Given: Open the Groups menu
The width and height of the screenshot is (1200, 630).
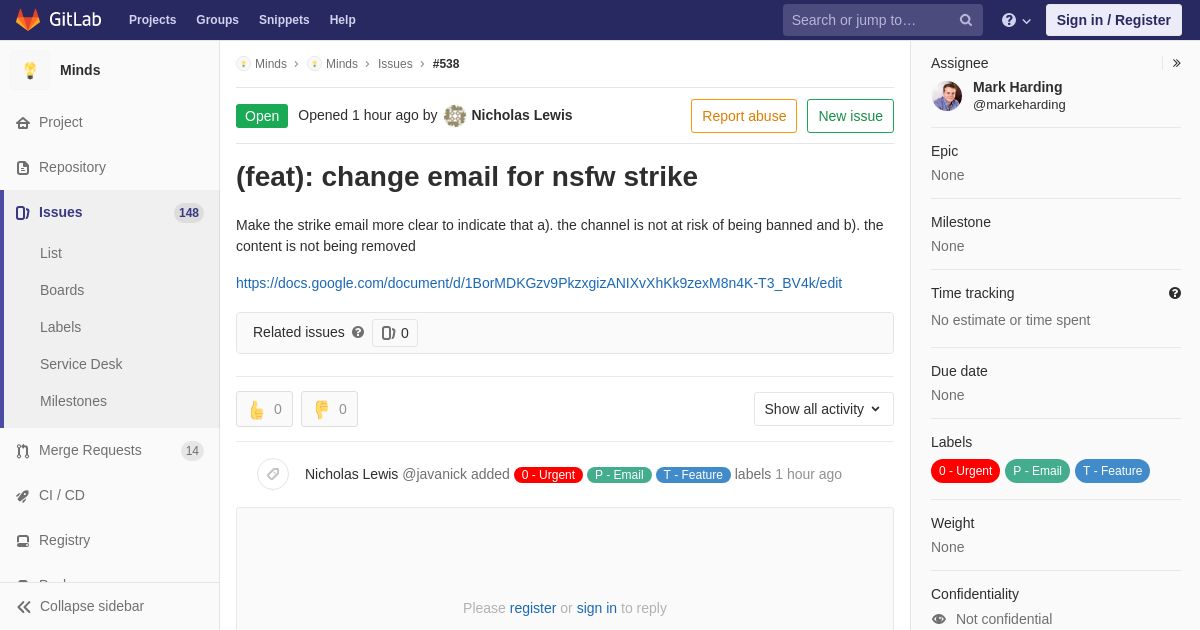Looking at the screenshot, I should point(217,20).
